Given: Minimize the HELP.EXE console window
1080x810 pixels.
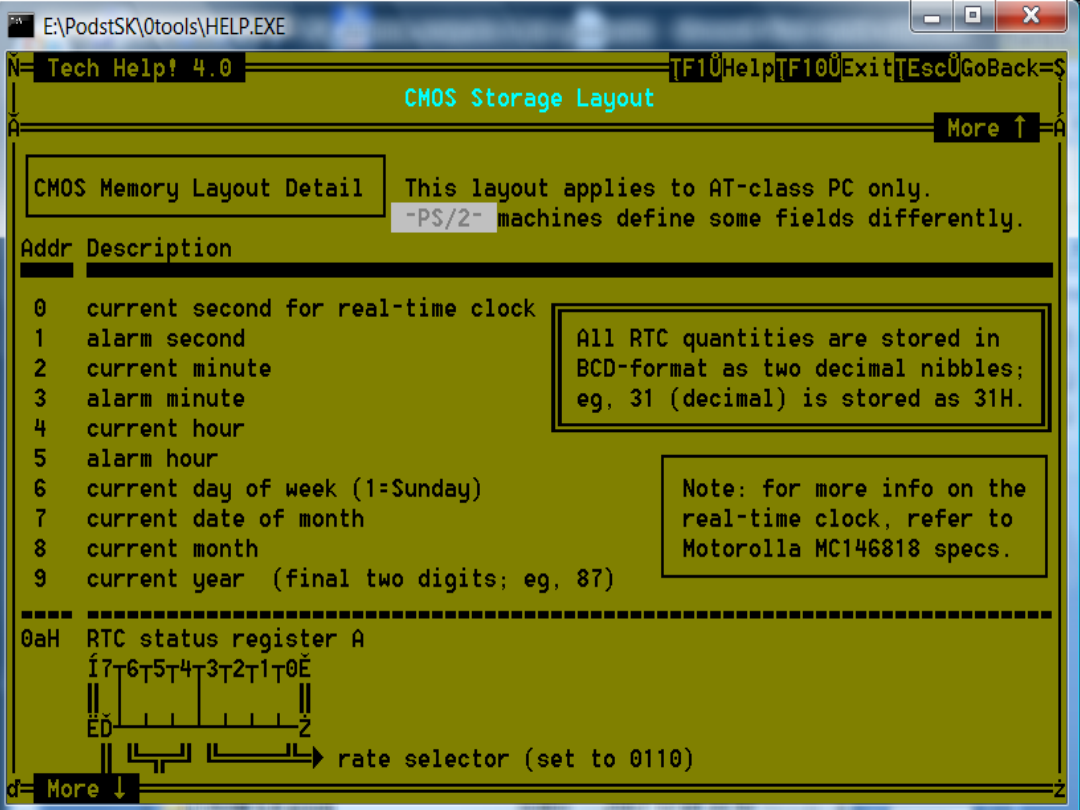Looking at the screenshot, I should [x=933, y=18].
